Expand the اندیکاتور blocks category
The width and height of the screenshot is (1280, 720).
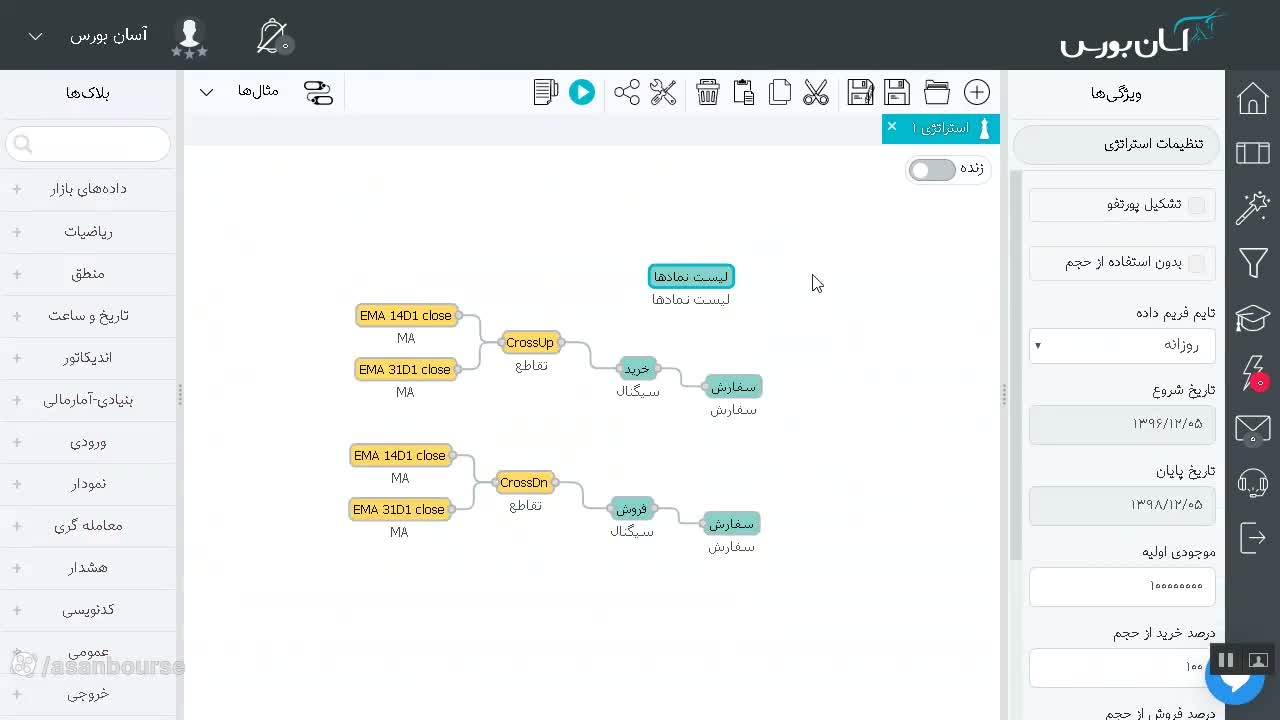tap(89, 357)
